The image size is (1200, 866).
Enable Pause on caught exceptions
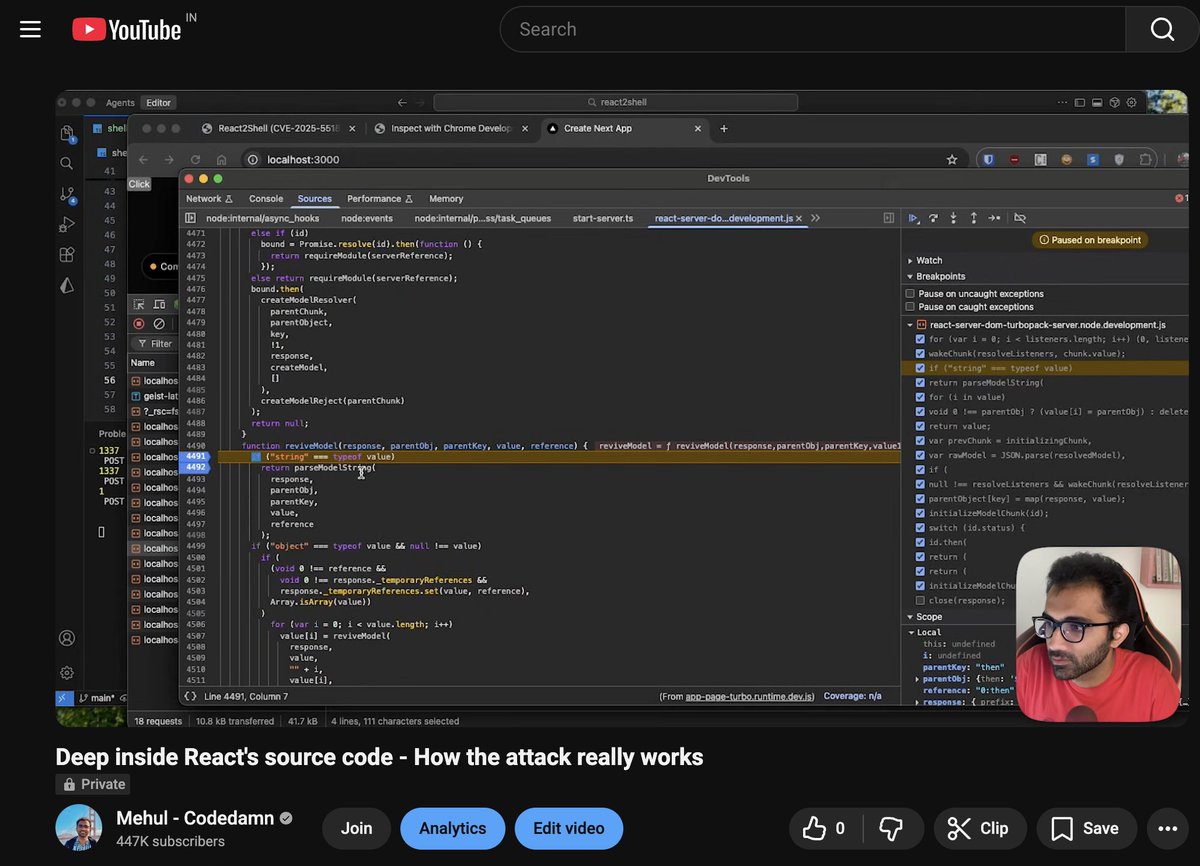click(x=910, y=307)
